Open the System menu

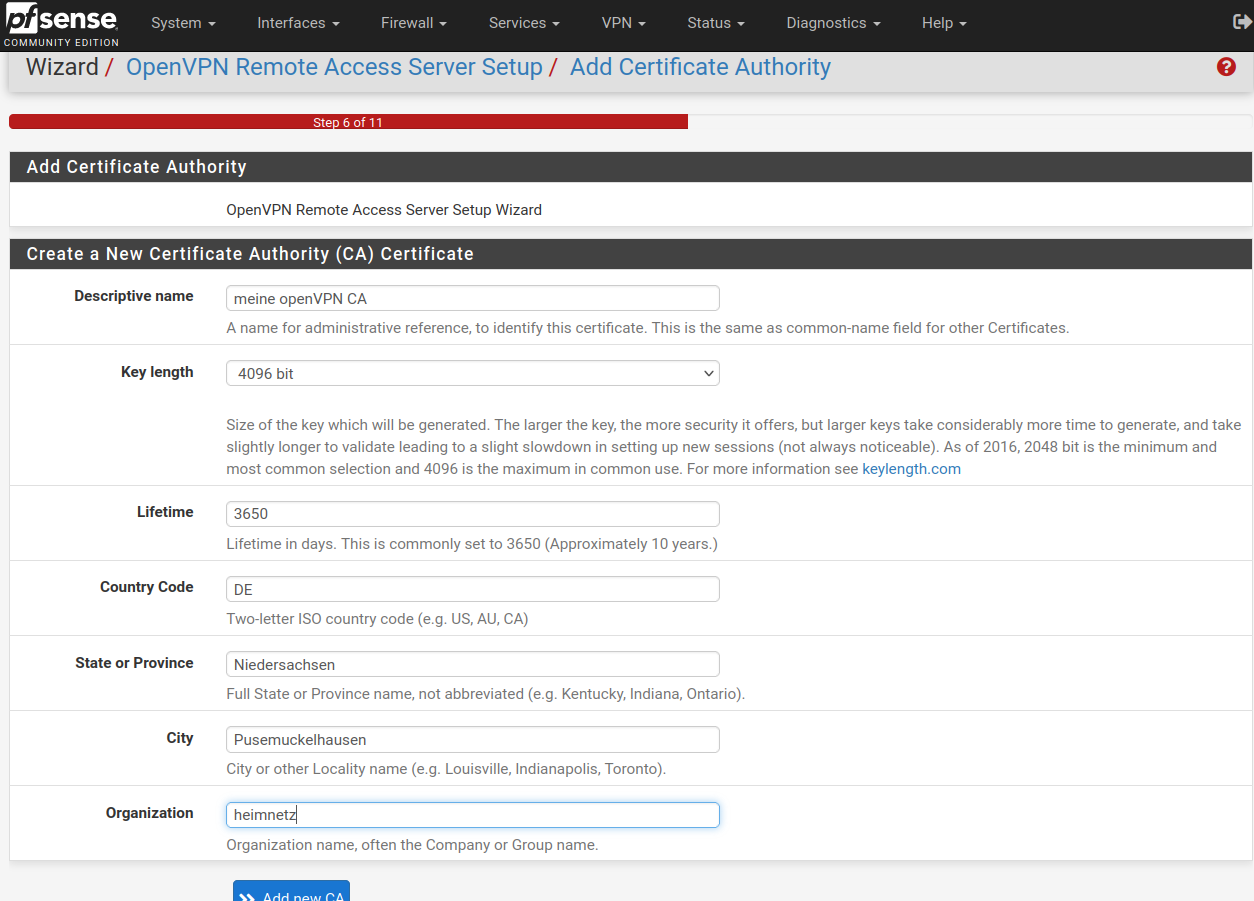(x=183, y=23)
